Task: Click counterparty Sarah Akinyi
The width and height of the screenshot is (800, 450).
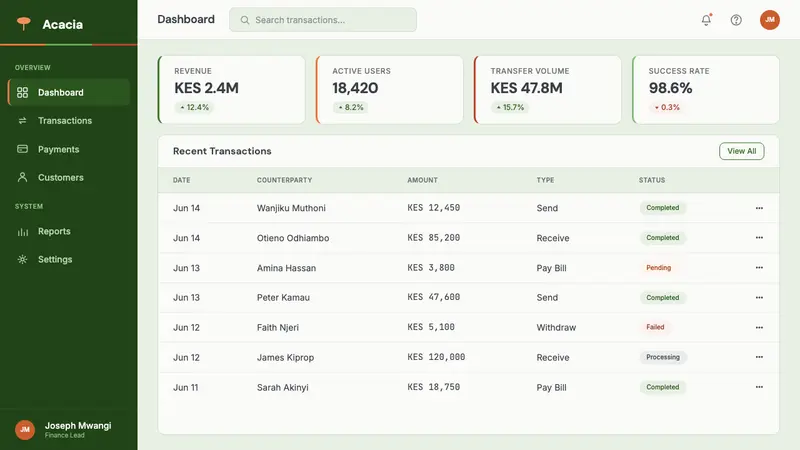Action: (283, 387)
